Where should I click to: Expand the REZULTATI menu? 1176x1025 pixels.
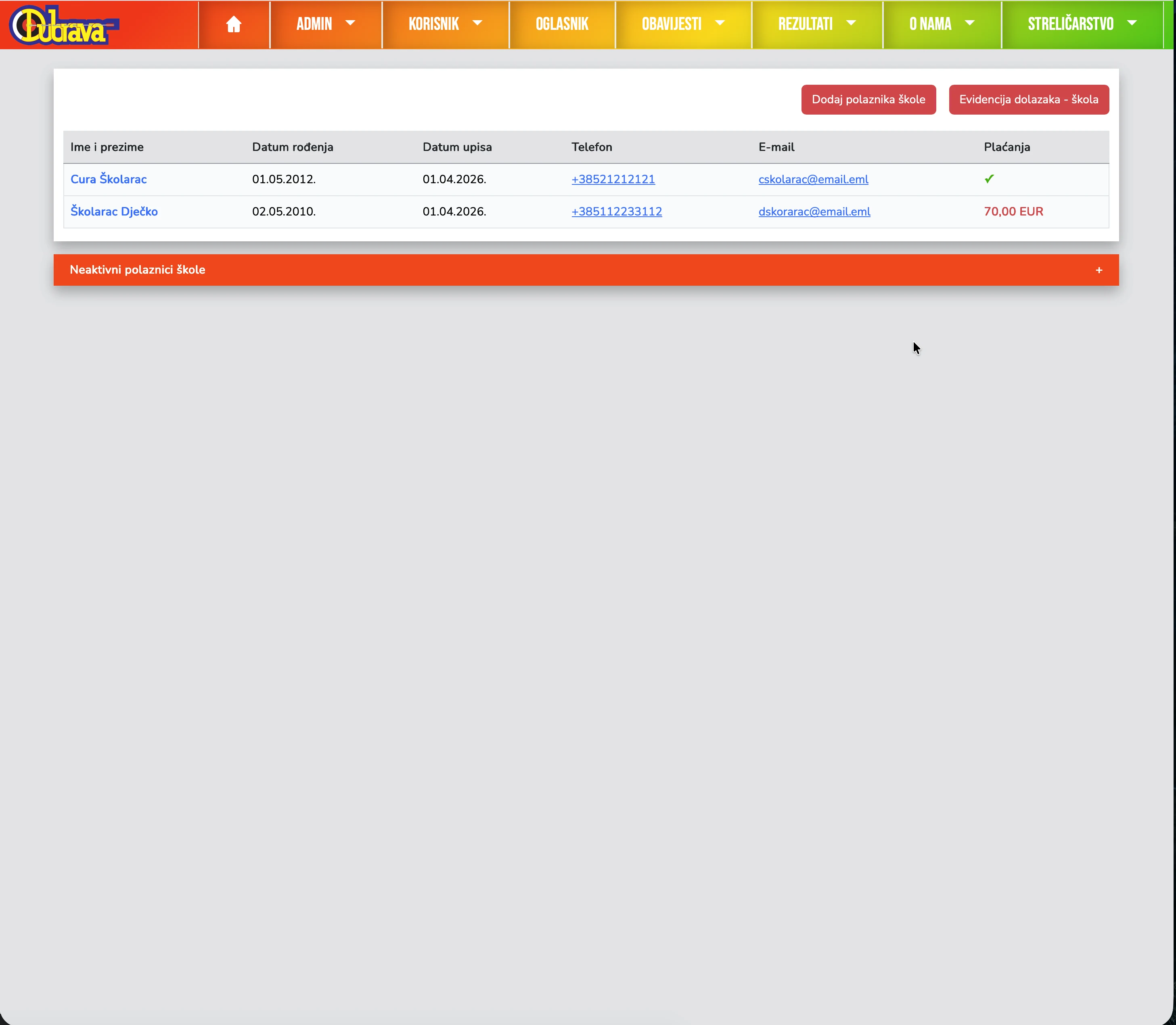pos(816,24)
